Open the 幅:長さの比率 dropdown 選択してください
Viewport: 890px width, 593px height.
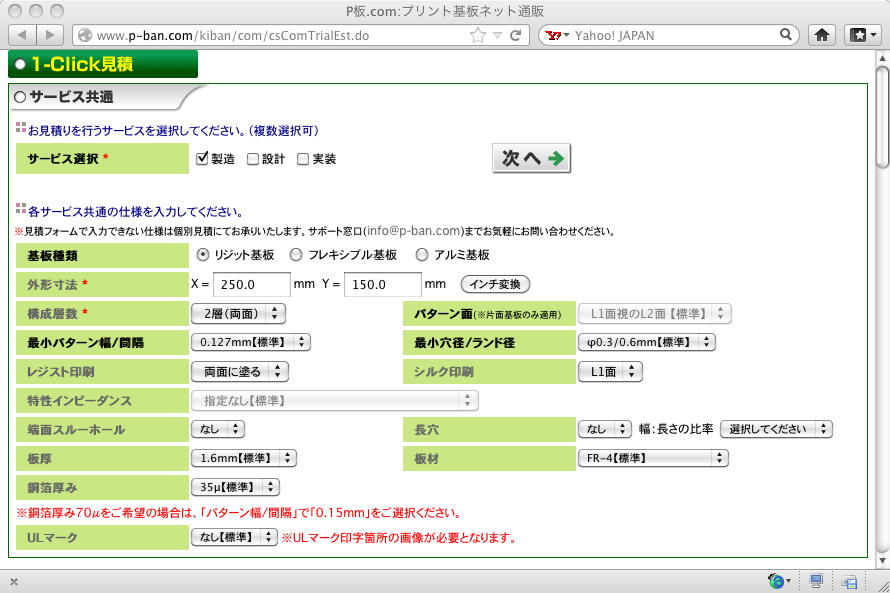(x=776, y=429)
